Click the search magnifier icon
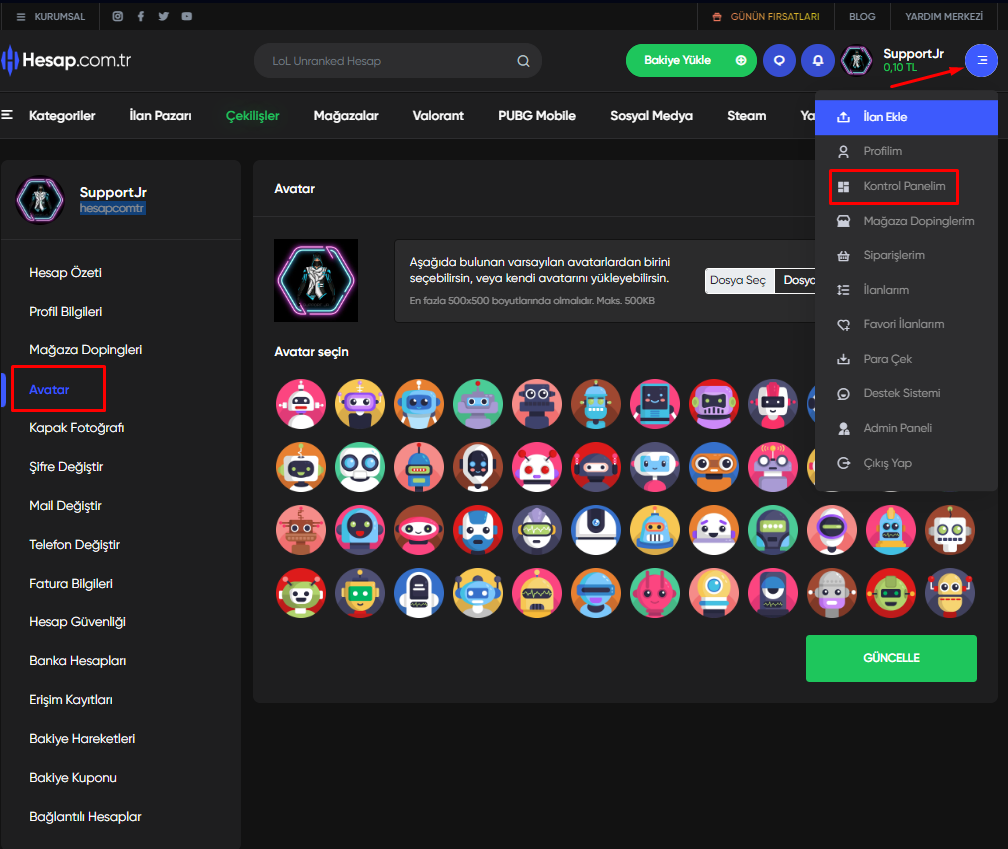Viewport: 1008px width, 849px height. pyautogui.click(x=523, y=61)
